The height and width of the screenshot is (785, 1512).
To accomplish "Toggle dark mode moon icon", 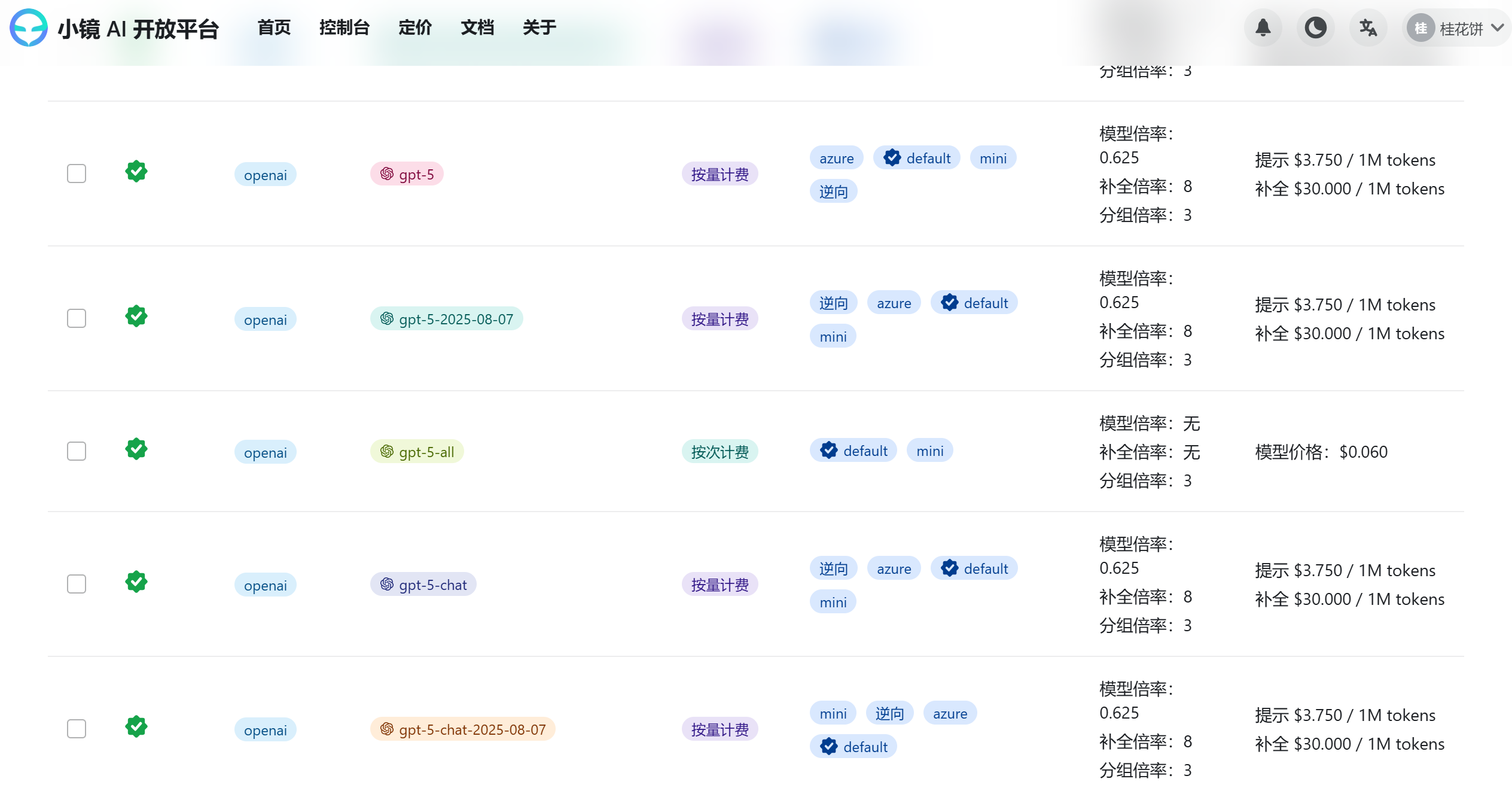I will pyautogui.click(x=1315, y=28).
